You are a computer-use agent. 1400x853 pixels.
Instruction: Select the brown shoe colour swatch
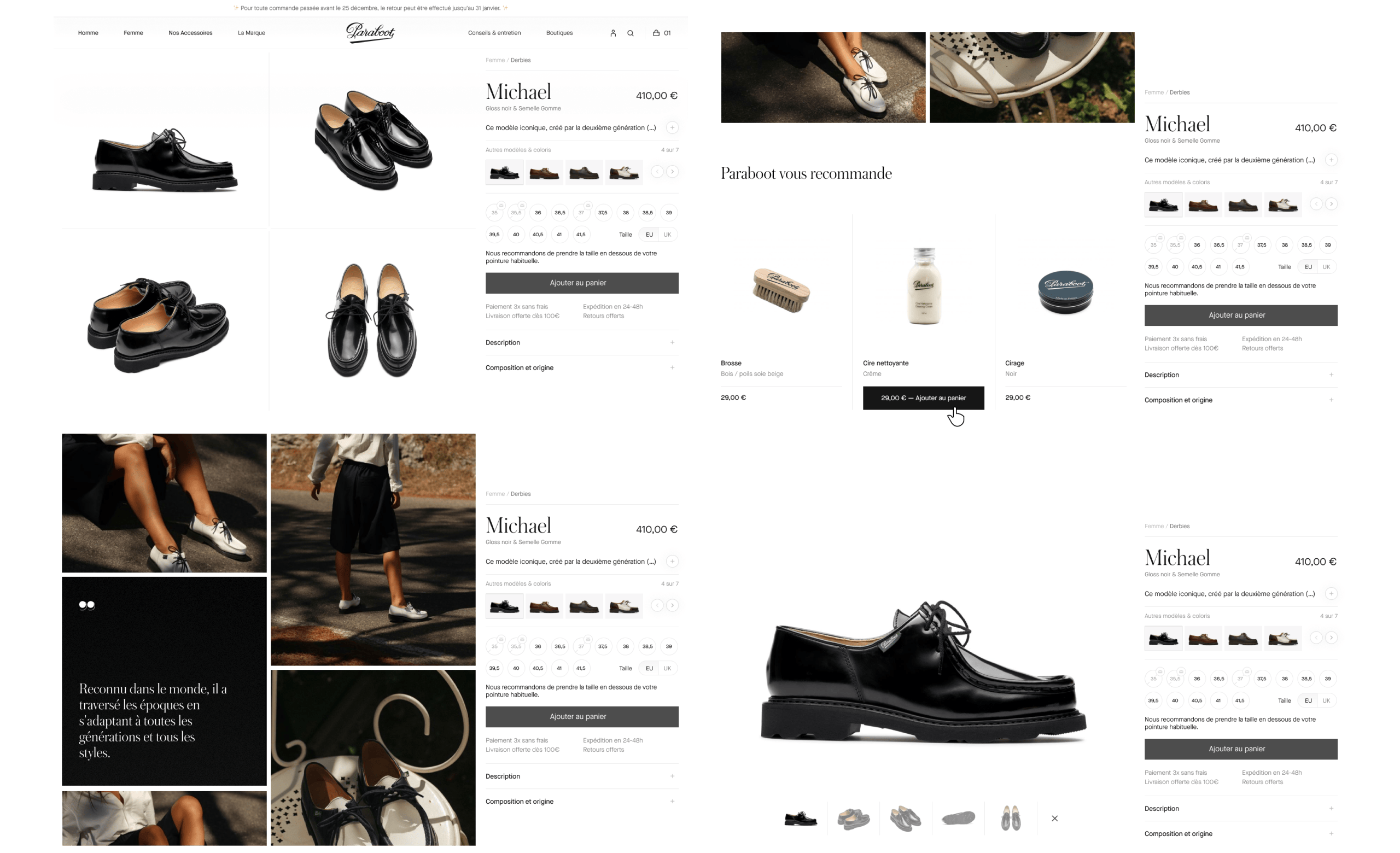tap(544, 172)
